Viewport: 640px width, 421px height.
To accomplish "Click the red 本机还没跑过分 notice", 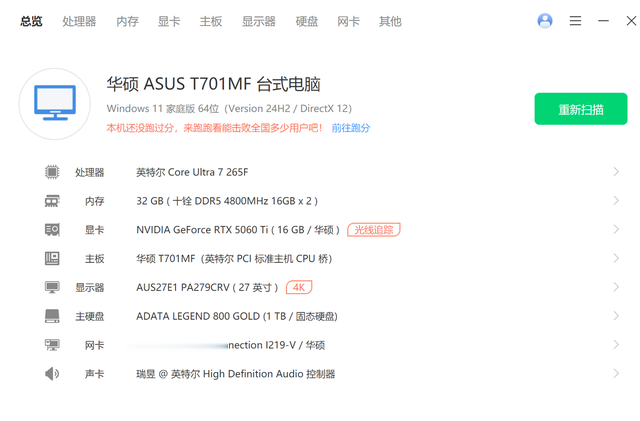I will click(215, 128).
